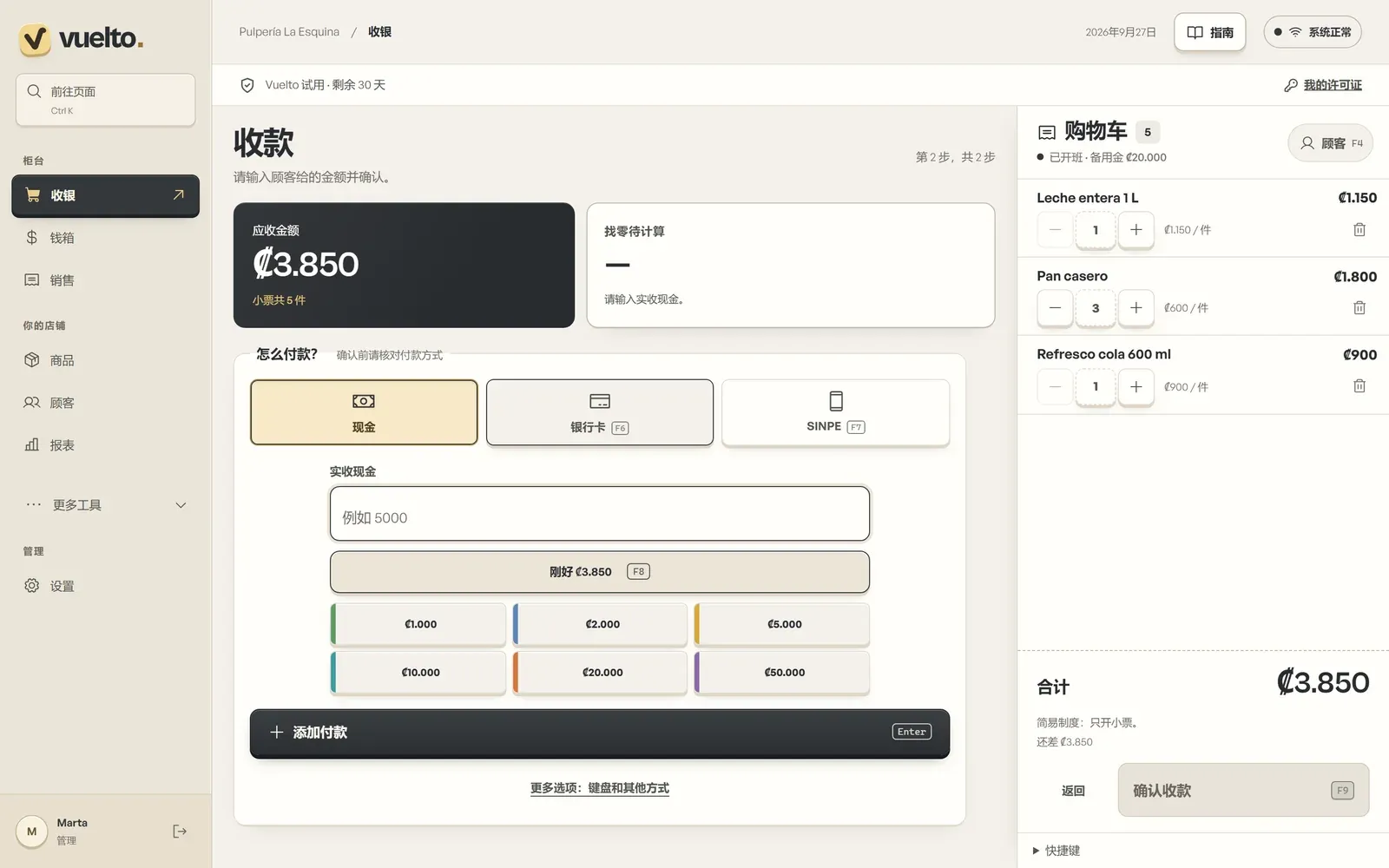Screen dimensions: 1389x868
Task: Pick the teal ₡10.000 bill
Action: pos(418,673)
